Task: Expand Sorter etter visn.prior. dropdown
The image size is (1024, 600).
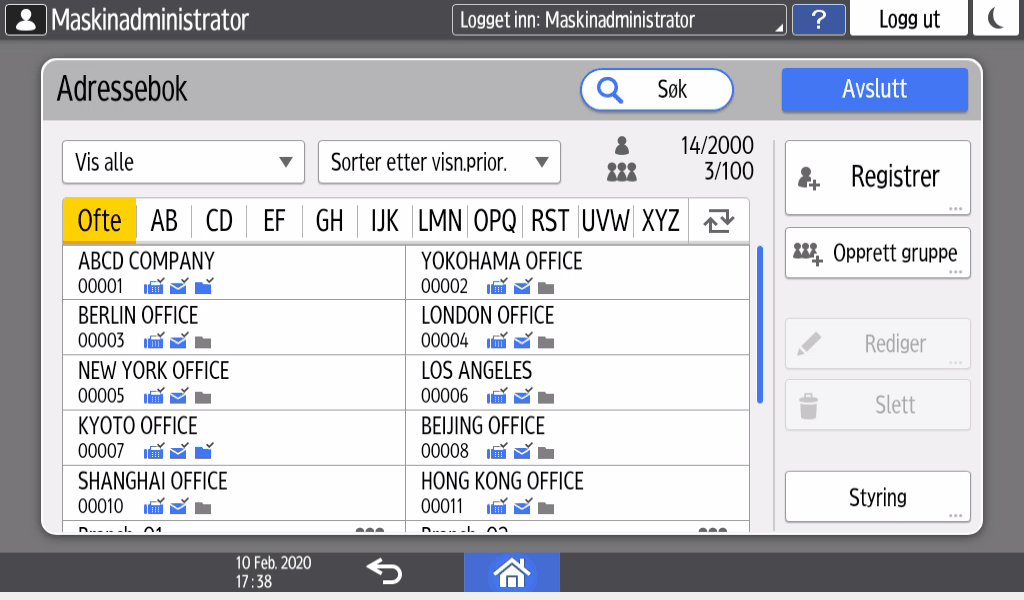Action: 439,162
